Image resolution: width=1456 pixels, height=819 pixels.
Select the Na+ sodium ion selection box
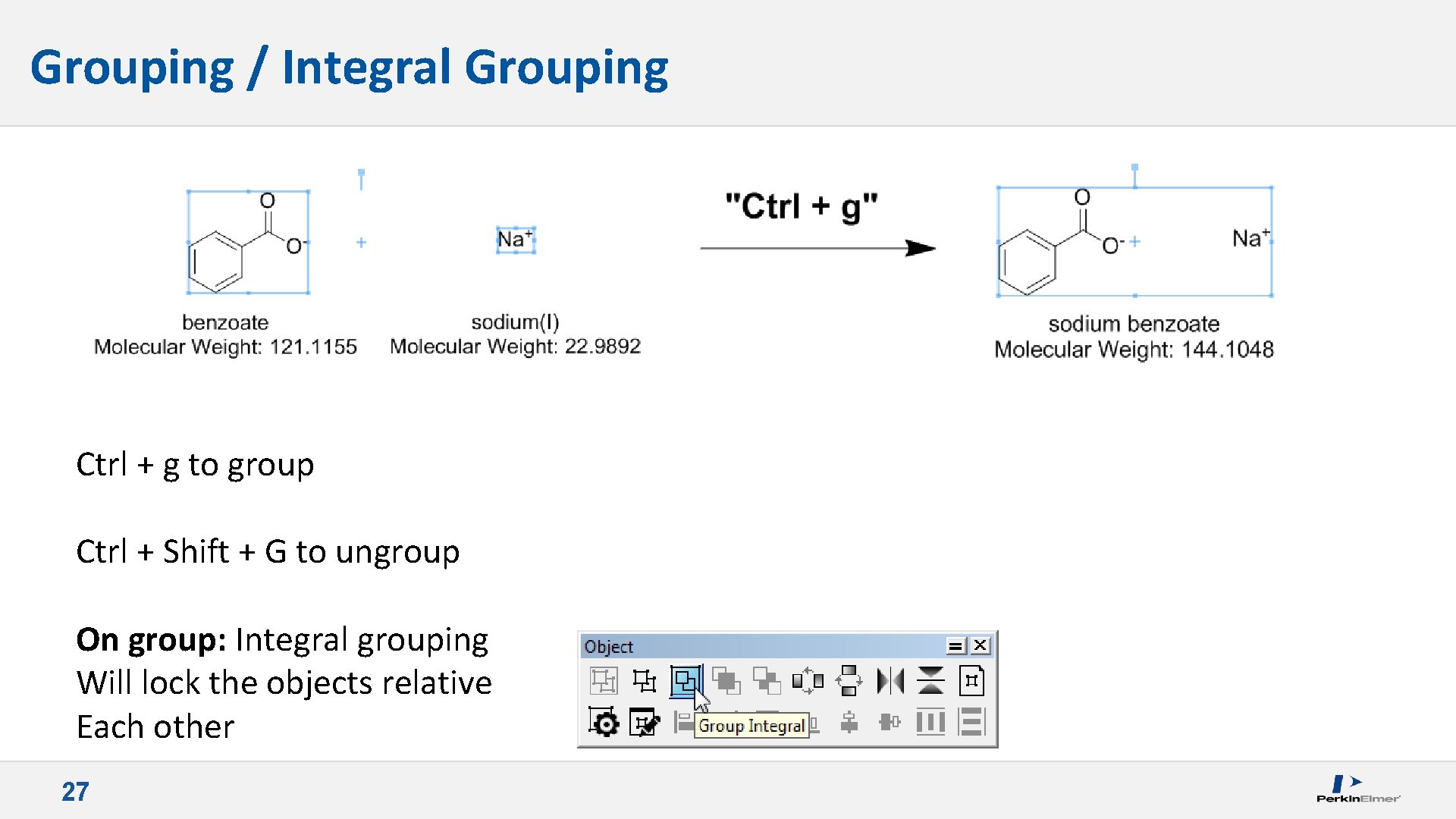point(516,240)
